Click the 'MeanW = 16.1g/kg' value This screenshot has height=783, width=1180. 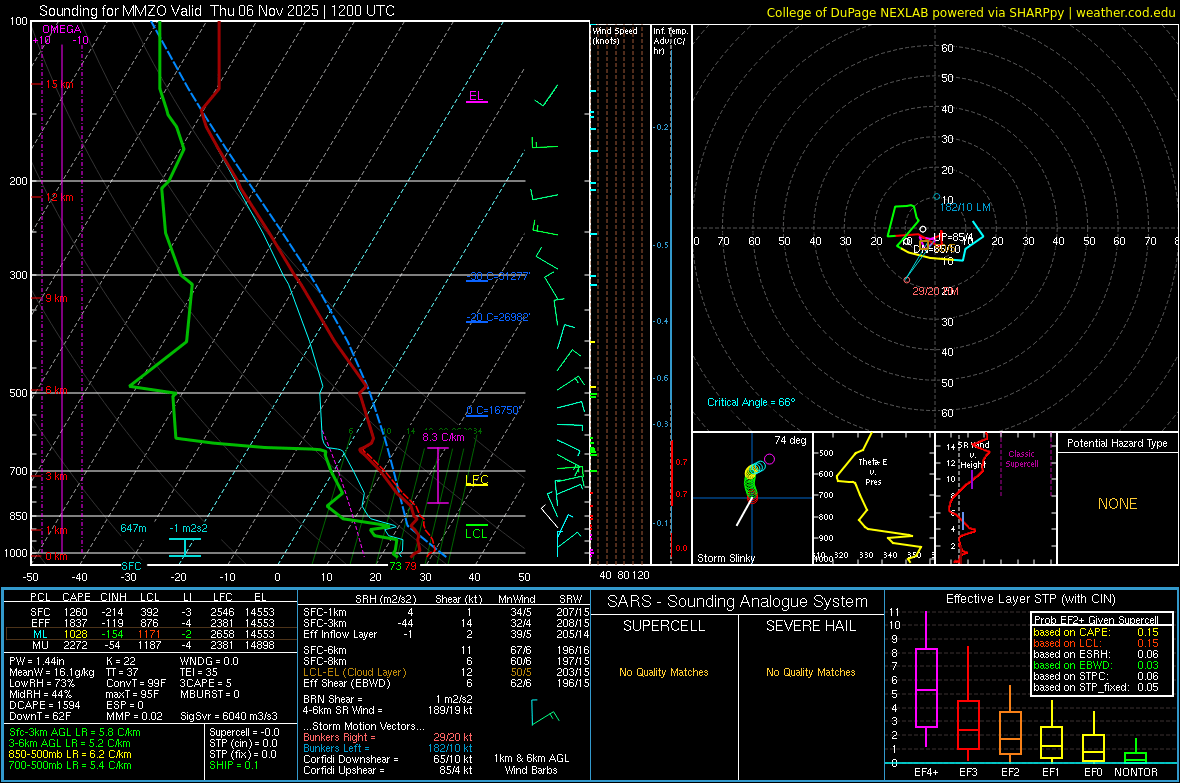coord(52,672)
